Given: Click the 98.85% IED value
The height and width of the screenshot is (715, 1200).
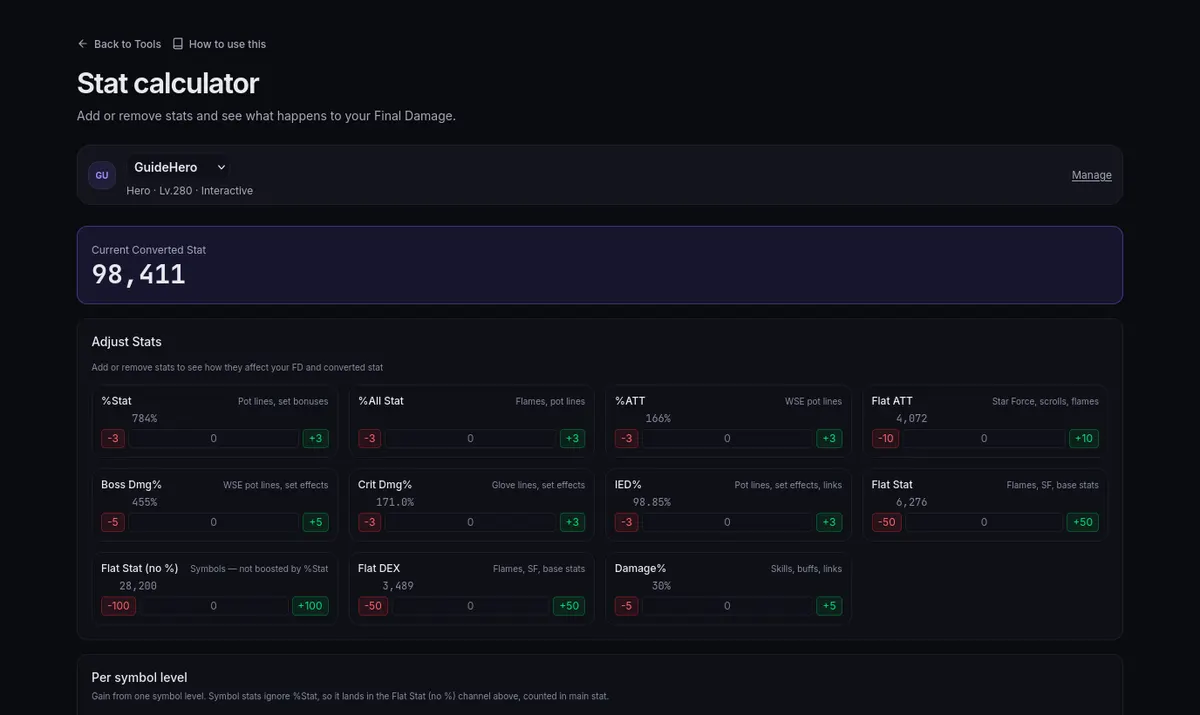Looking at the screenshot, I should (x=651, y=502).
